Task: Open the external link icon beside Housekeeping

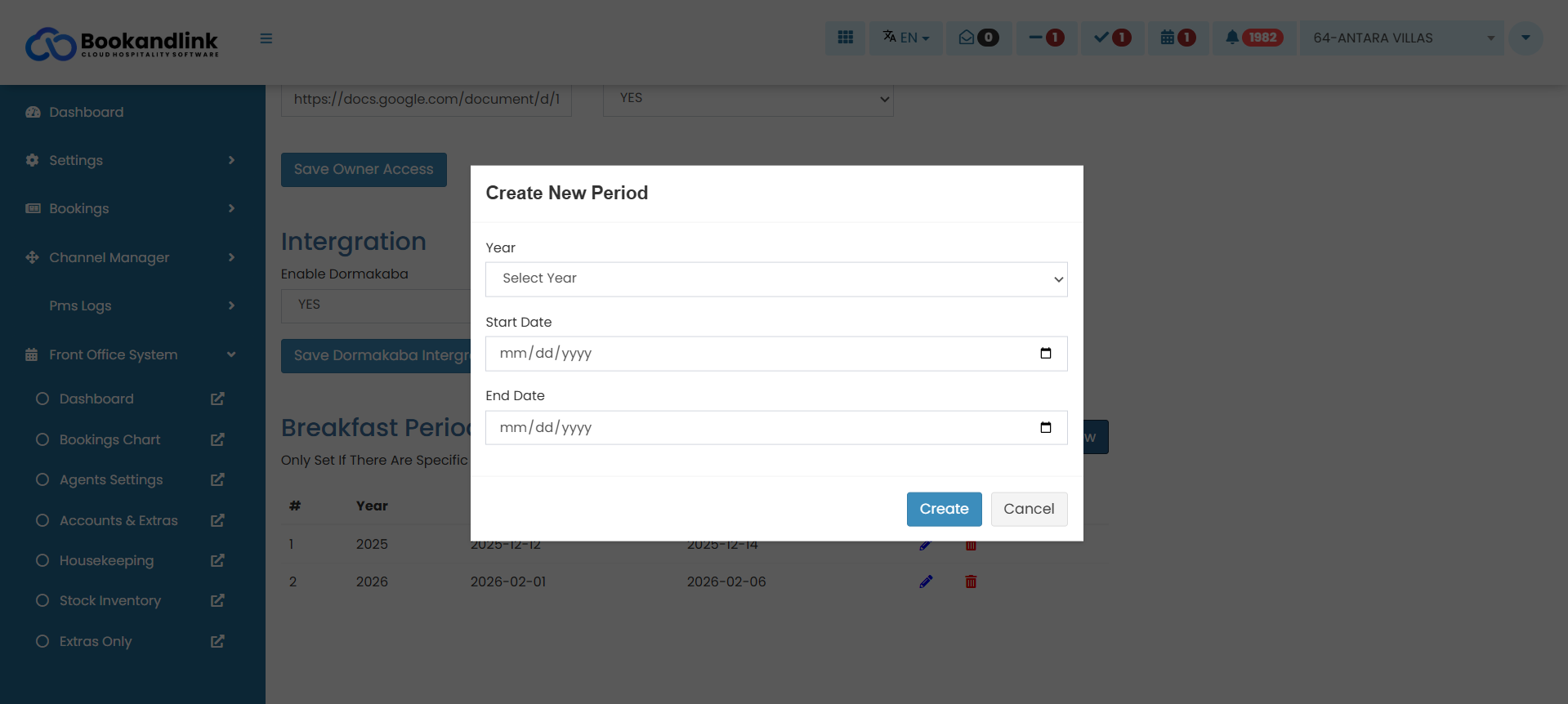Action: coord(217,560)
